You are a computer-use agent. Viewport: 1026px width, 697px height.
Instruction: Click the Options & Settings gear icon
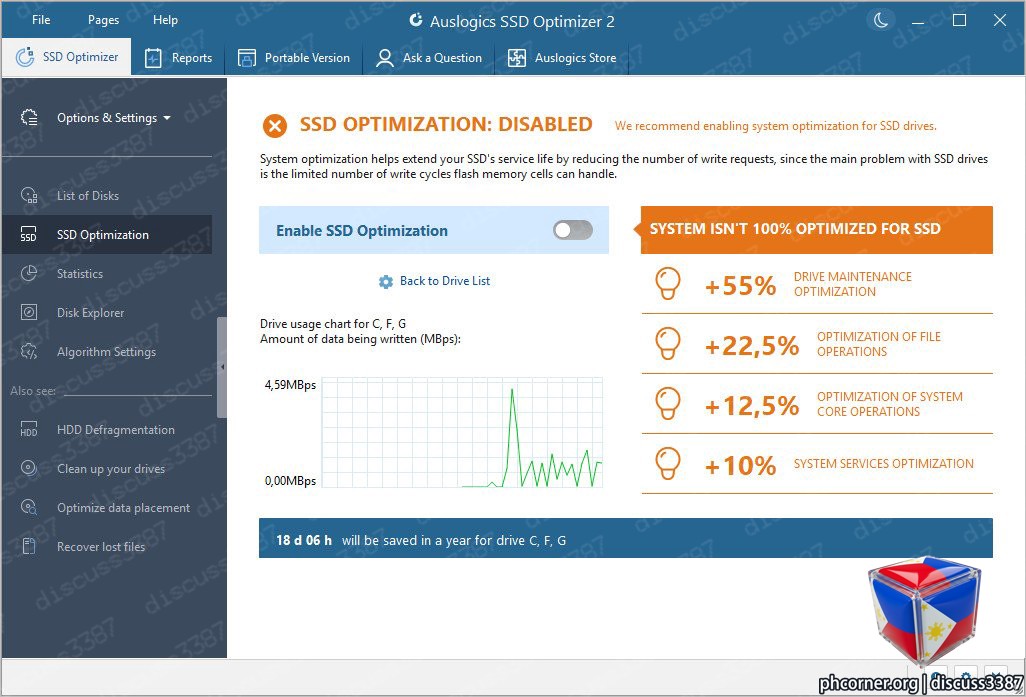coord(29,117)
